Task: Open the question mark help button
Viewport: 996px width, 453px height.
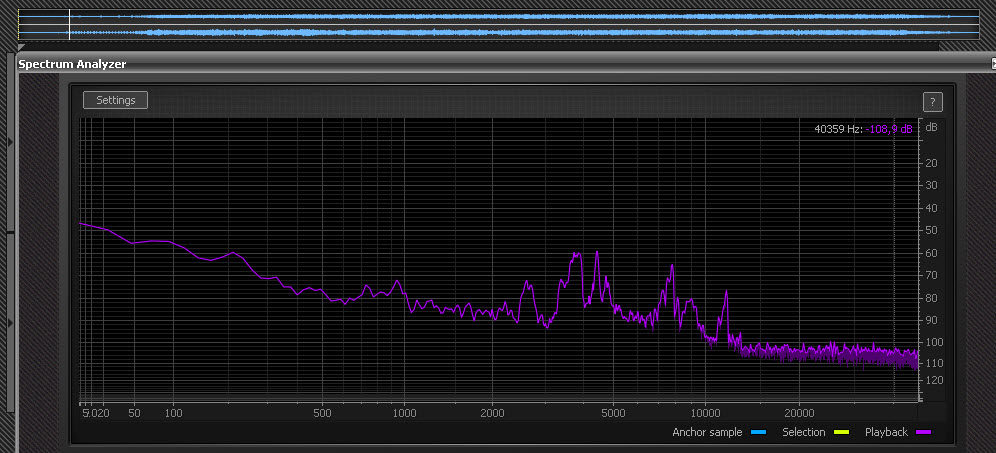Action: pos(932,102)
